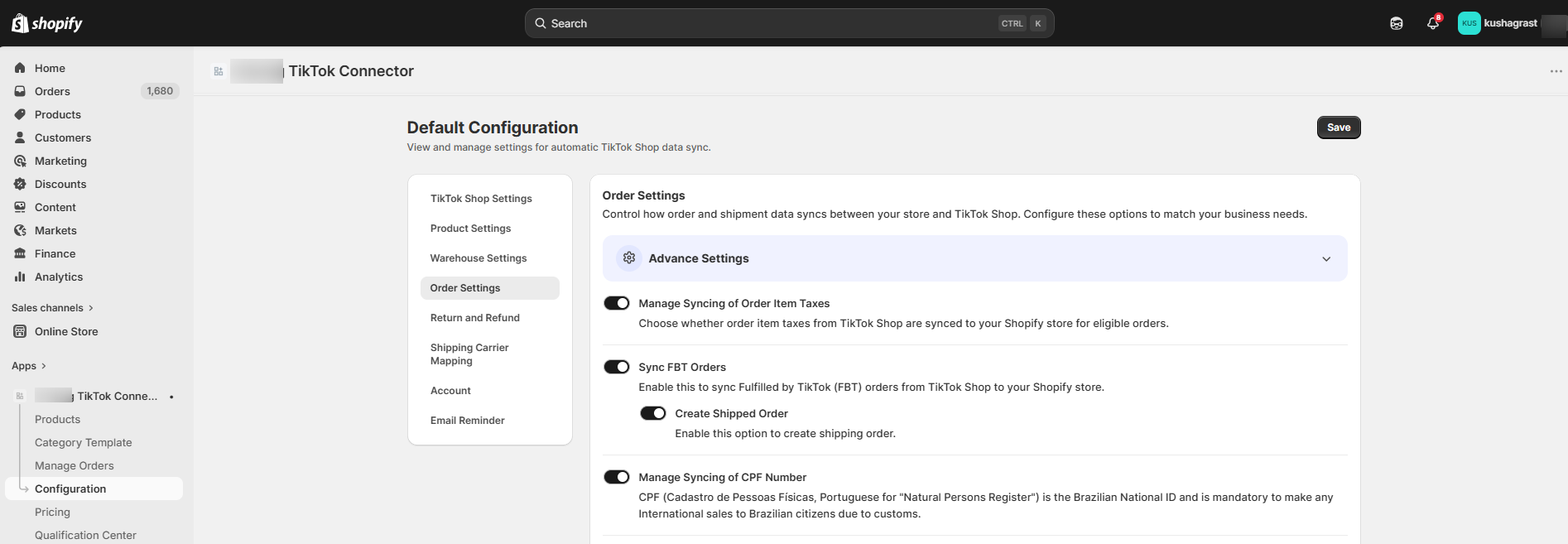Toggle the Create Shipped Order switch
The image size is (1568, 544).
tap(653, 413)
